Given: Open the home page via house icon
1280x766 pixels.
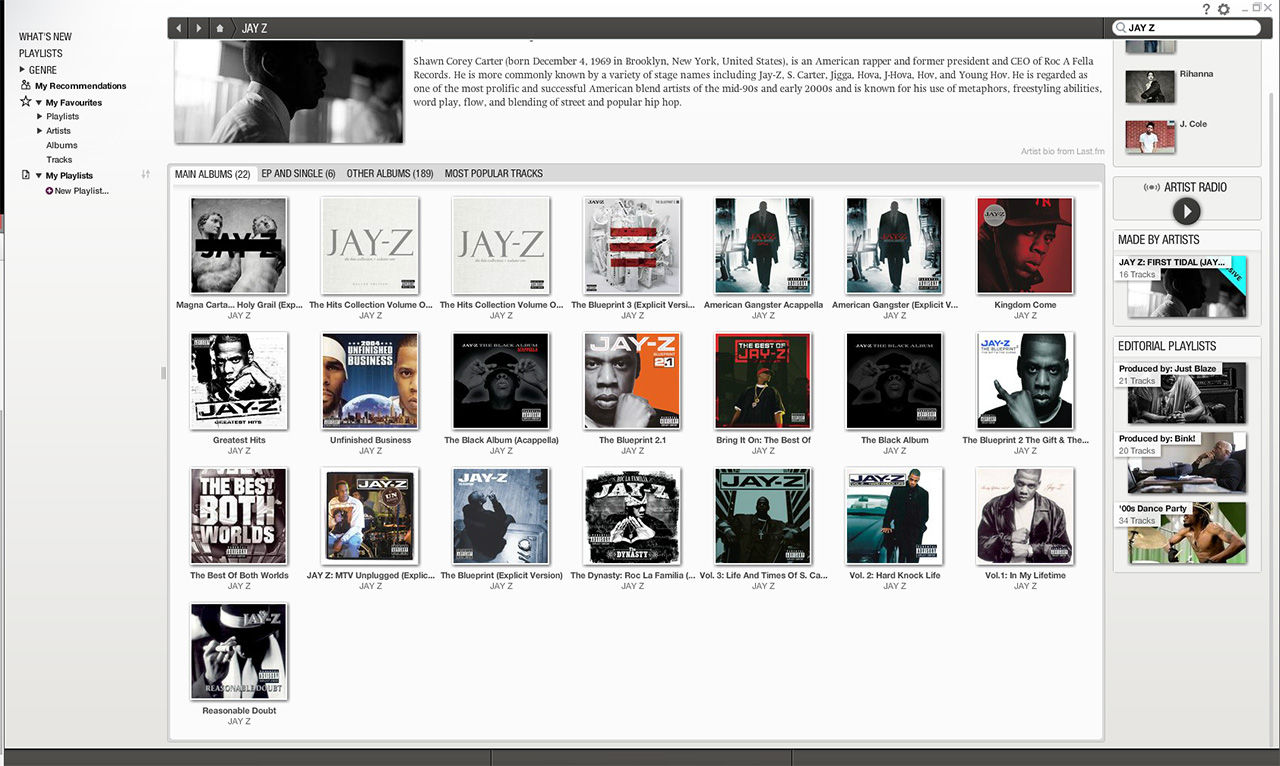Looking at the screenshot, I should 221,28.
